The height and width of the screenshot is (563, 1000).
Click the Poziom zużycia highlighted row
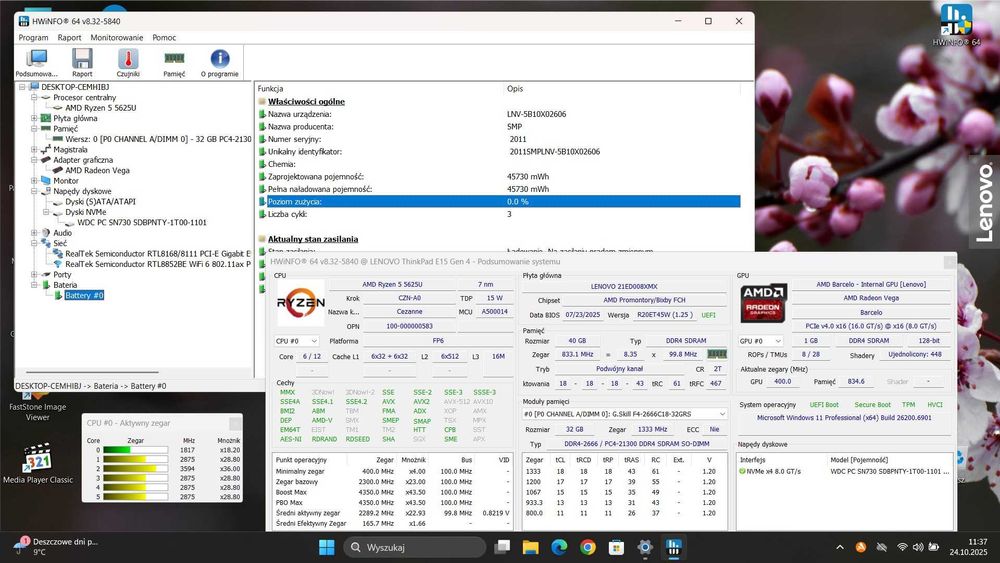pyautogui.click(x=499, y=201)
